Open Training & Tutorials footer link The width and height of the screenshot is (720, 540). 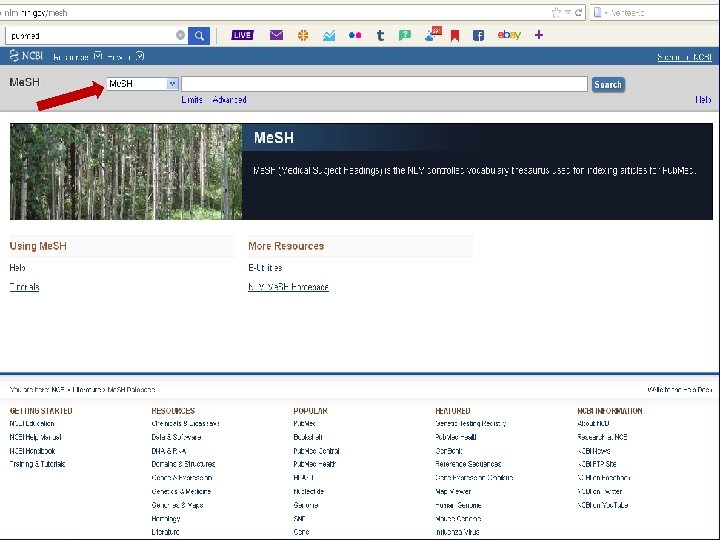37,464
